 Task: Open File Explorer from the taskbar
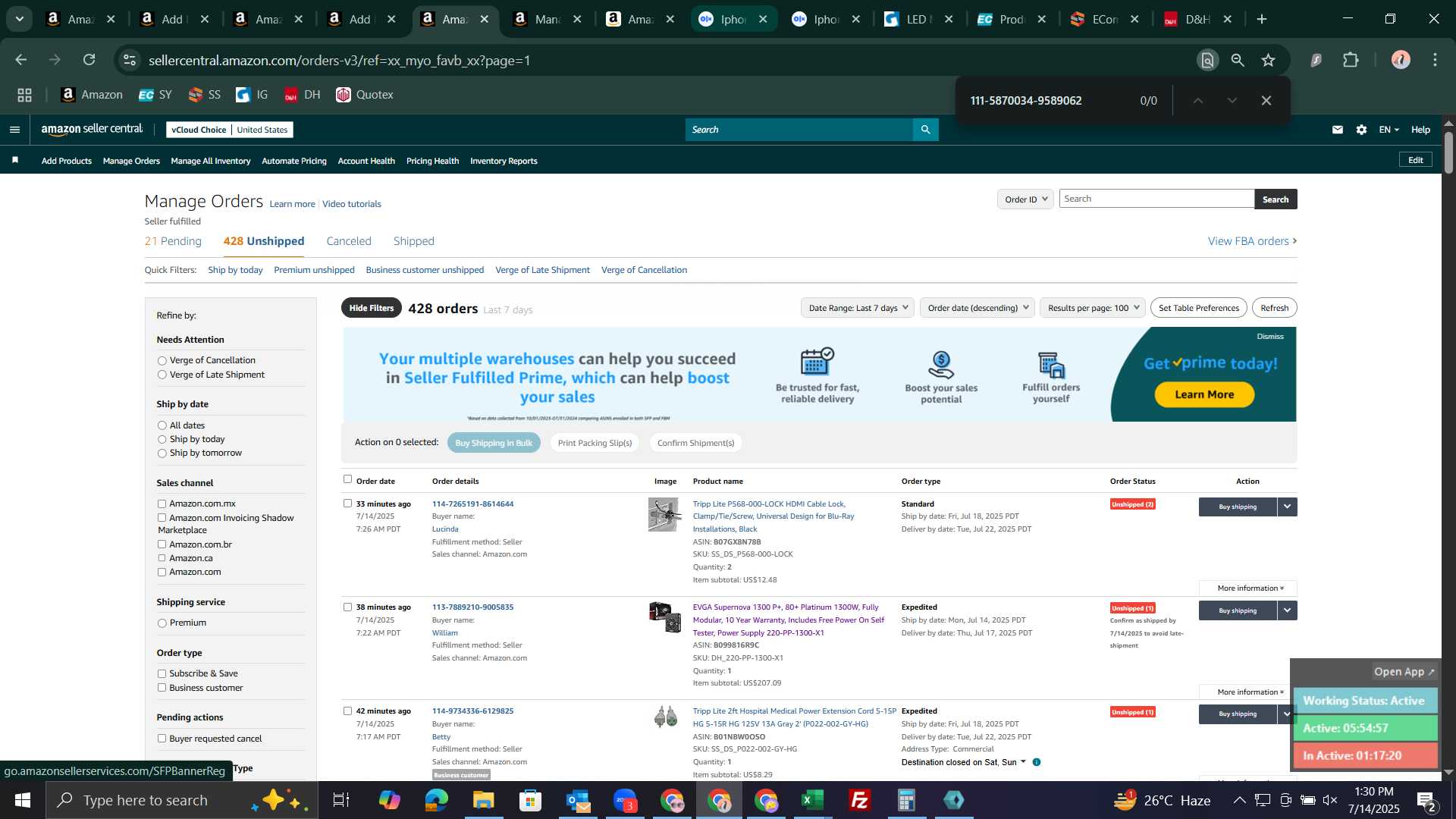(483, 800)
